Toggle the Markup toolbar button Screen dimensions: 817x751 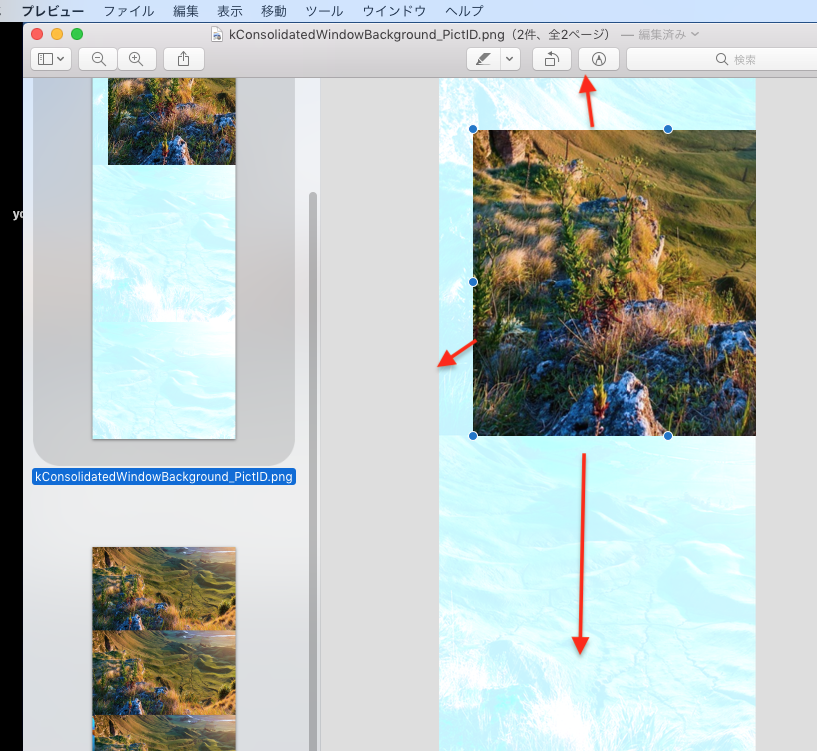pyautogui.click(x=599, y=59)
